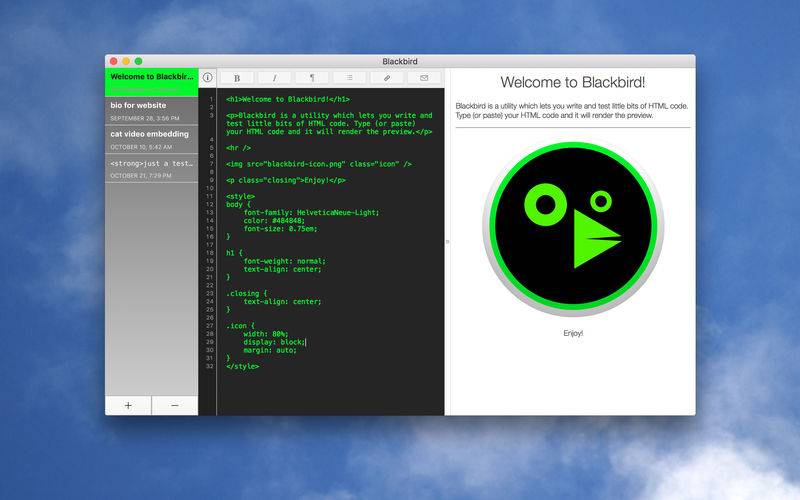Viewport: 800px width, 500px height.
Task: Click the 'Enjoy!' text in the preview
Action: [x=573, y=333]
